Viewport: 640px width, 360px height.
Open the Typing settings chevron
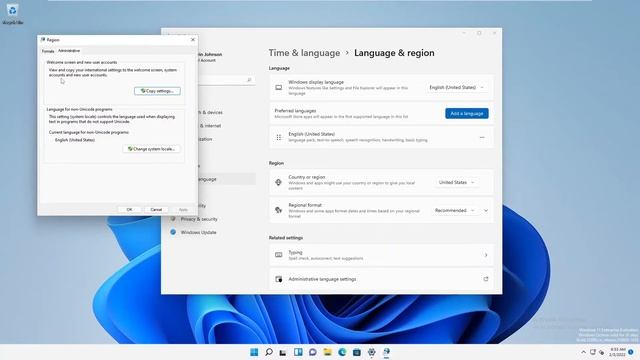coord(486,255)
